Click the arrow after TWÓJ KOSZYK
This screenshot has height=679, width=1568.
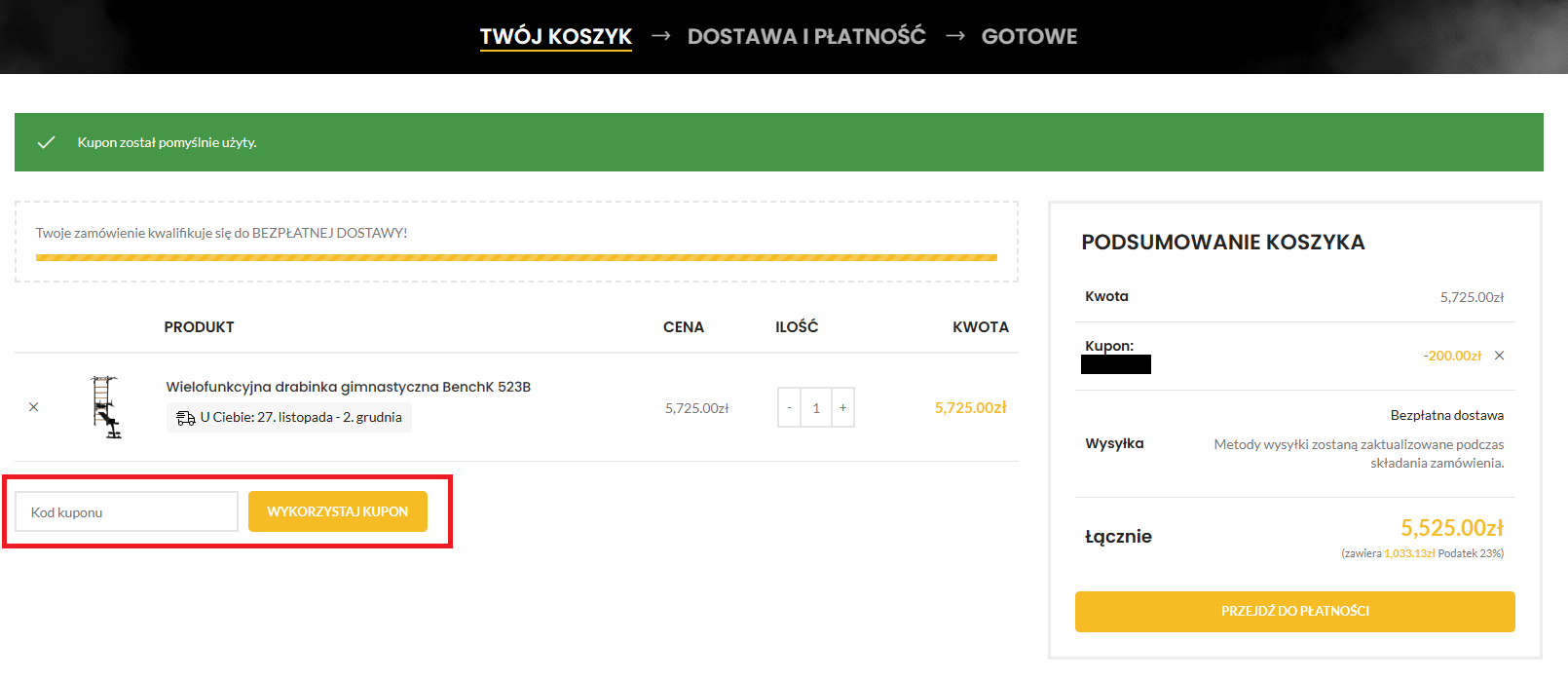pyautogui.click(x=660, y=36)
